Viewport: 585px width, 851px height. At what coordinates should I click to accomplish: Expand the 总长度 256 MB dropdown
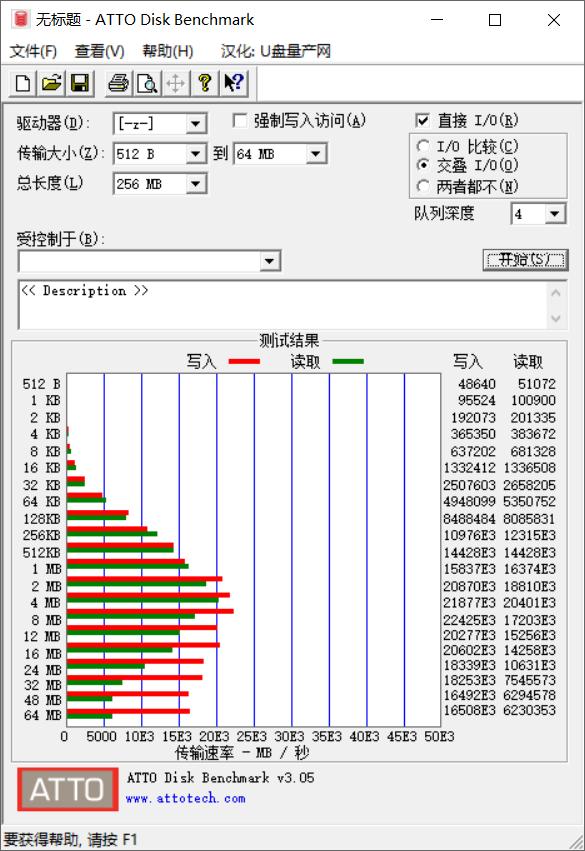pos(195,184)
